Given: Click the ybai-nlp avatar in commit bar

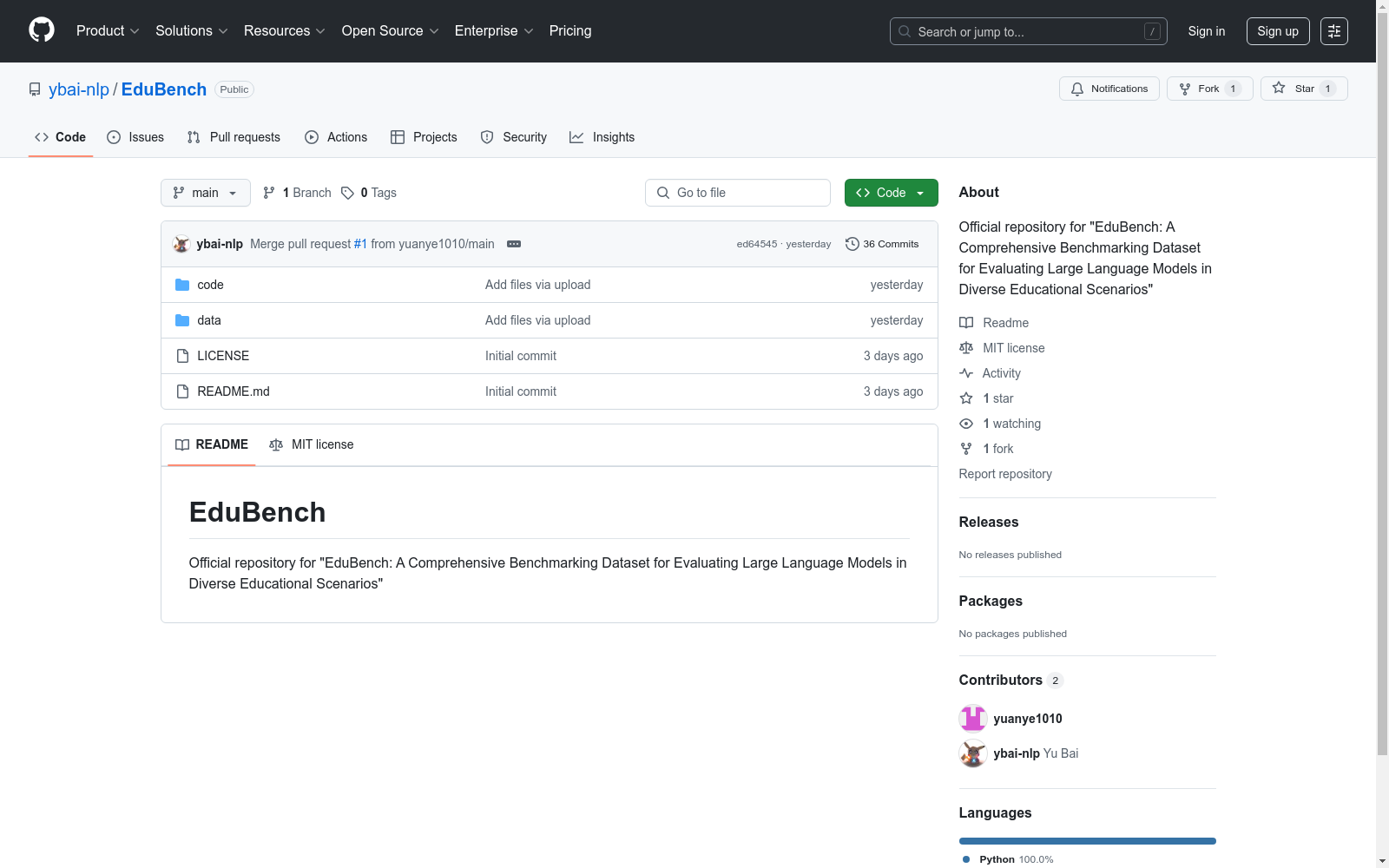Looking at the screenshot, I should pos(181,244).
